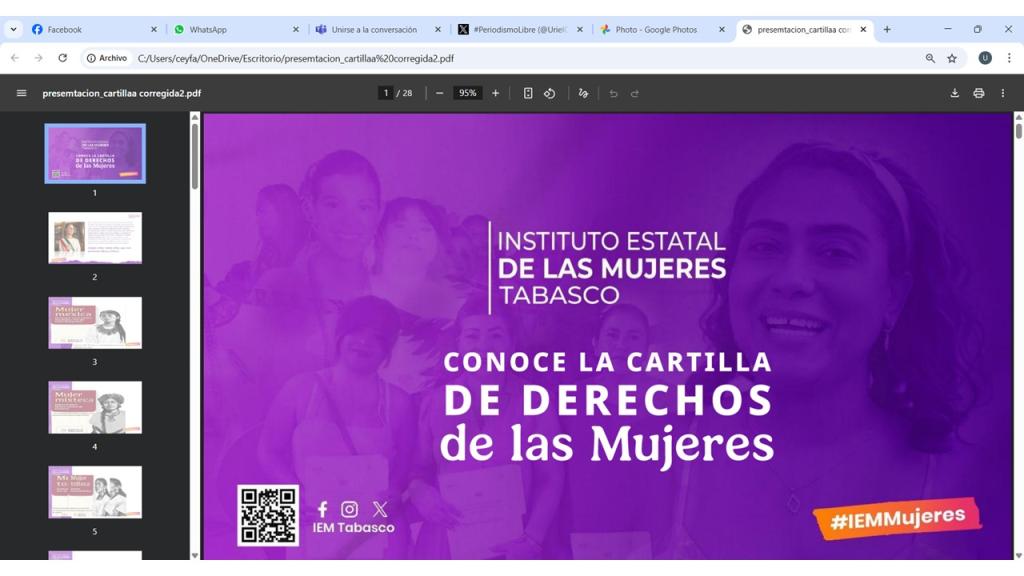This screenshot has width=1024, height=576.
Task: Rotate the PDF counterclockwise
Action: [x=549, y=93]
